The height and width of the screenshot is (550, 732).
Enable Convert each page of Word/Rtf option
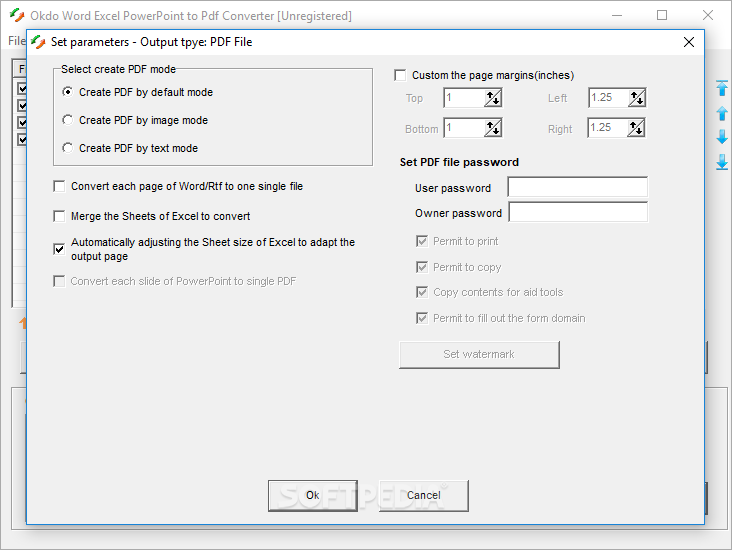[59, 186]
